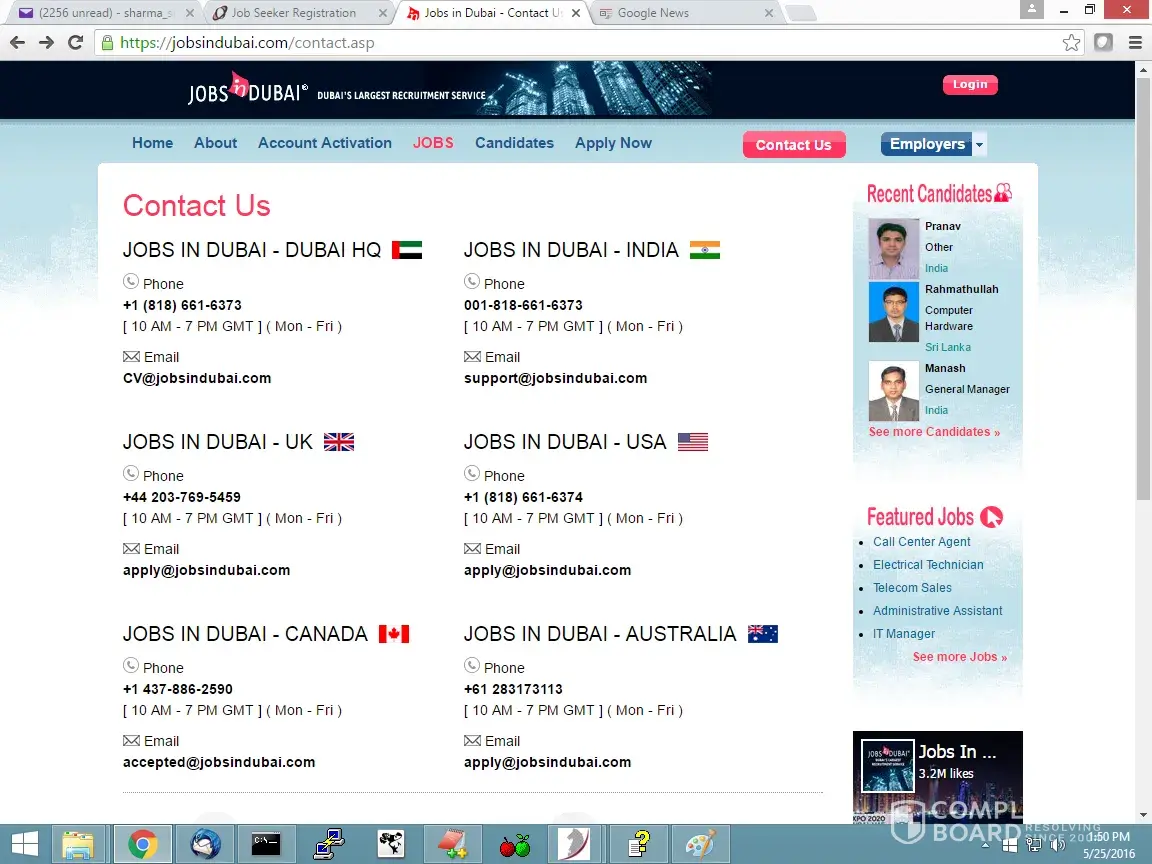Click the Australia flag icon

pos(763,633)
